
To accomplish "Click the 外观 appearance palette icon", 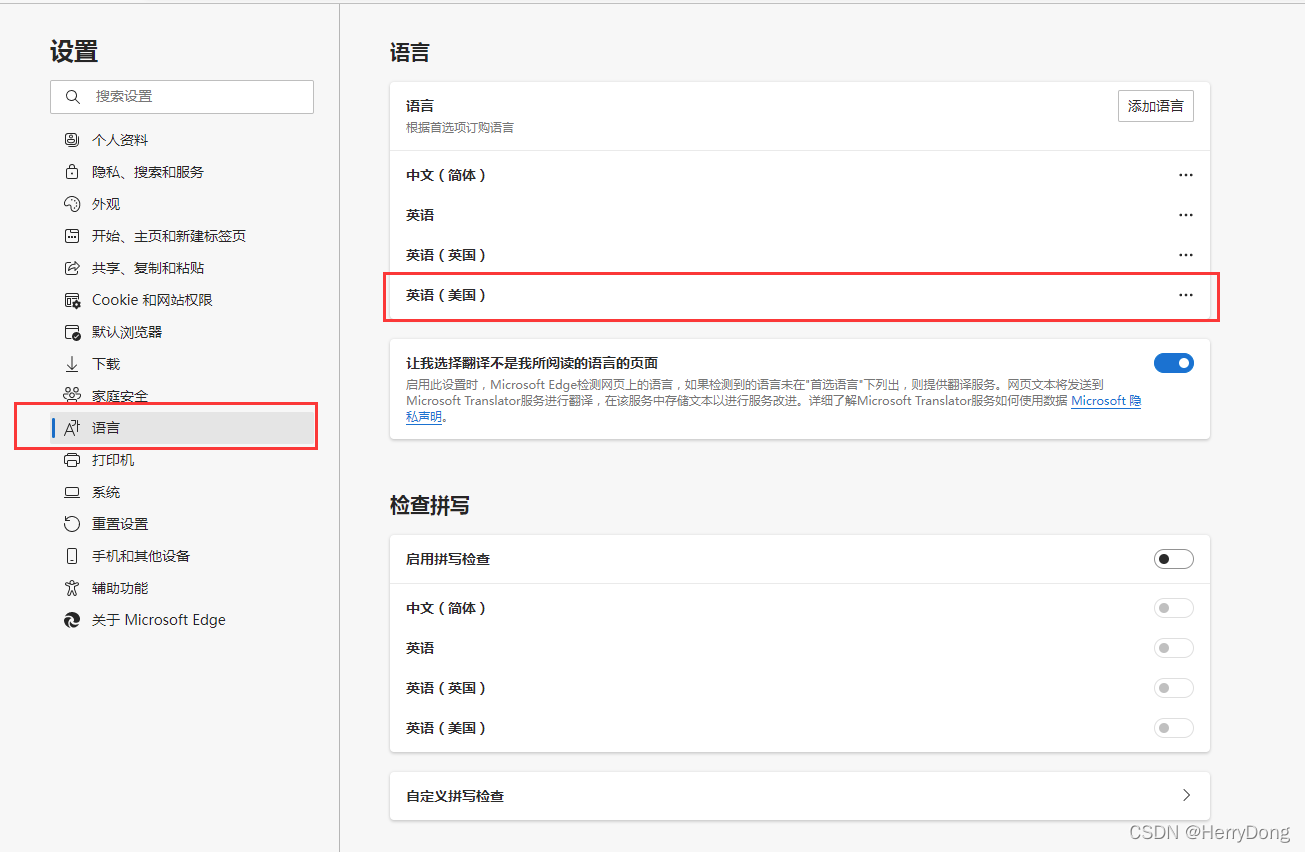I will point(72,204).
